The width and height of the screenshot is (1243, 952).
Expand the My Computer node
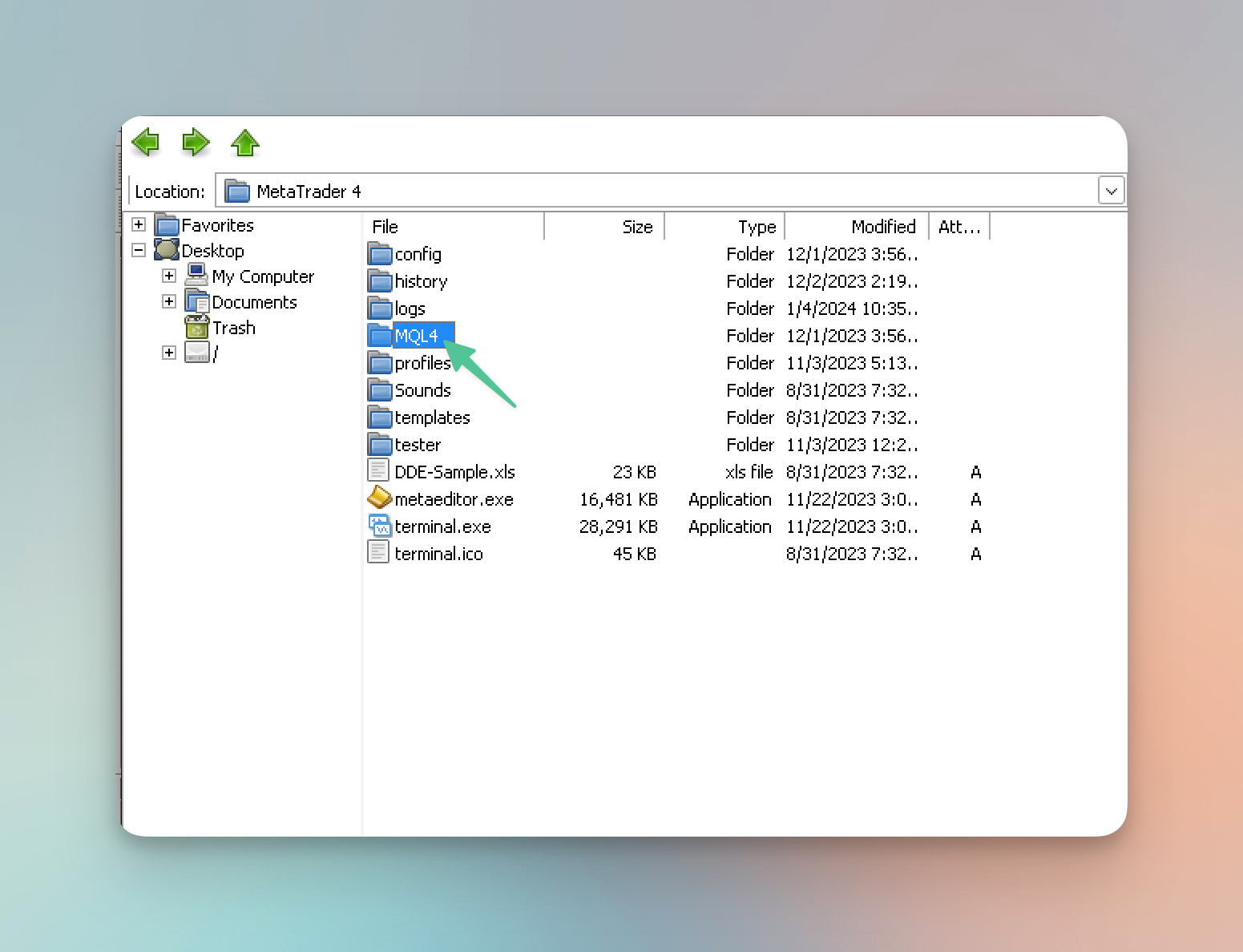point(169,276)
